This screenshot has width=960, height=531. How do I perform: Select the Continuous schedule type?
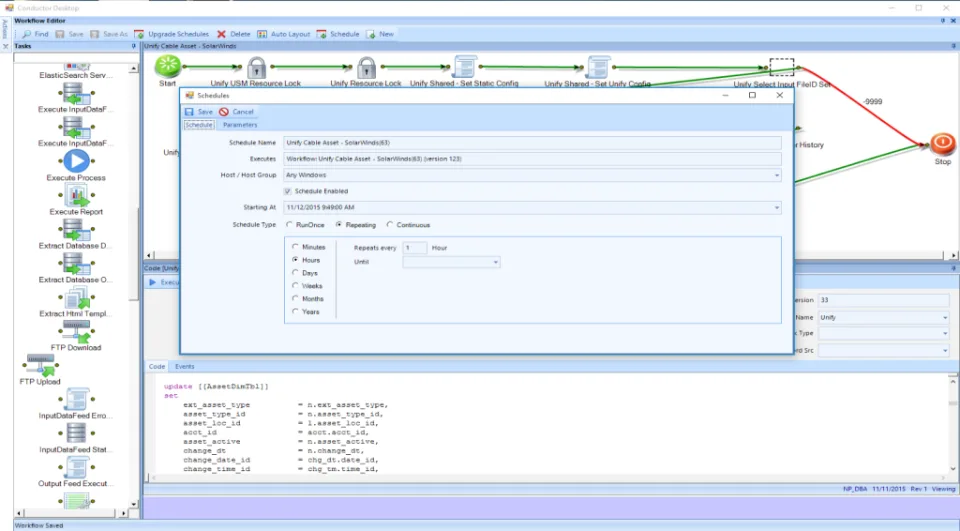[x=390, y=225]
